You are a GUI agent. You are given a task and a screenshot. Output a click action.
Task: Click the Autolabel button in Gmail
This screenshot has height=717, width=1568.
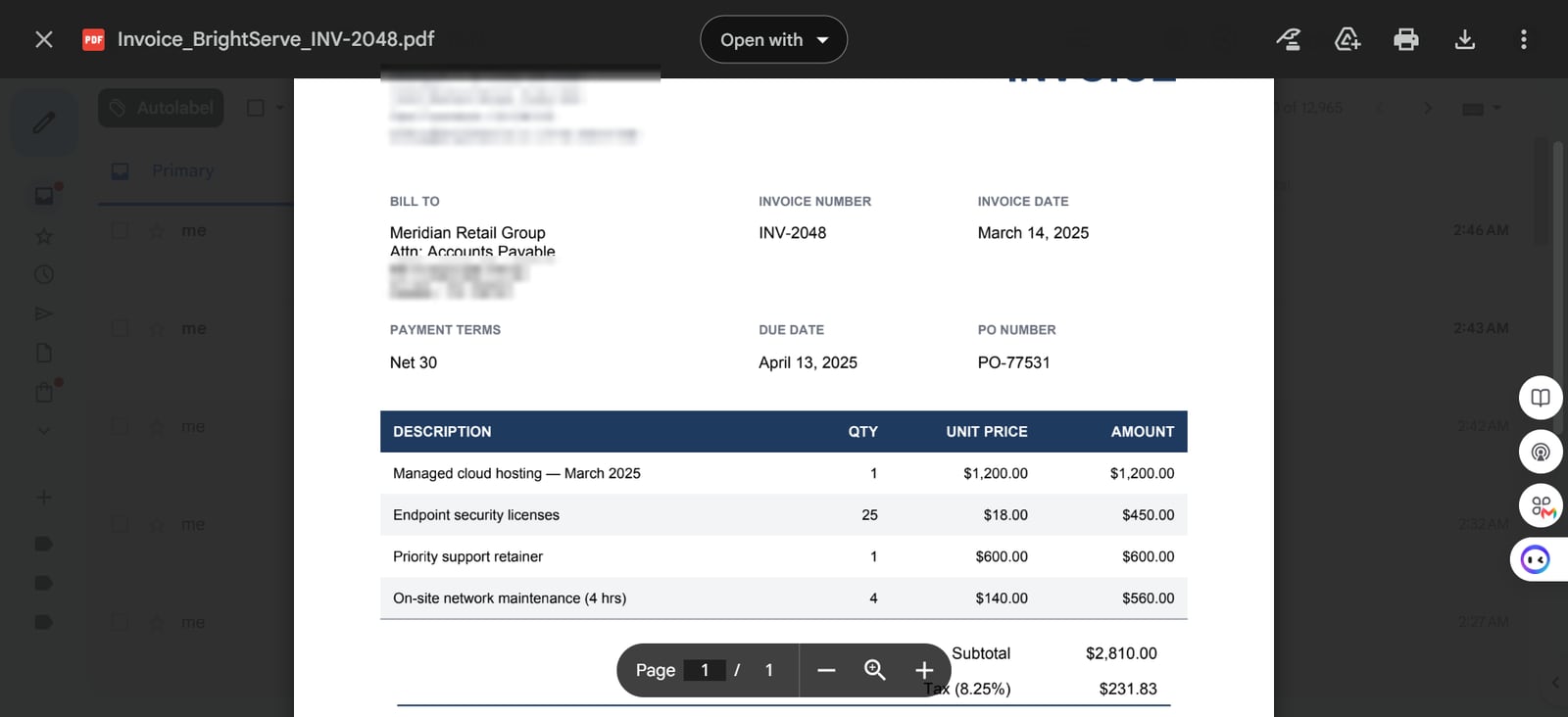pyautogui.click(x=161, y=108)
